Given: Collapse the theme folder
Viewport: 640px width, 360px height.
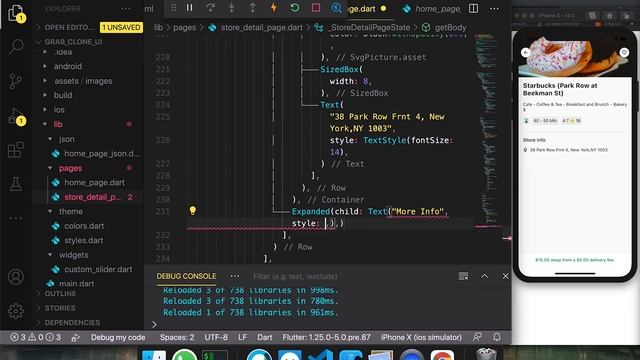Looking at the screenshot, I should [x=71, y=211].
